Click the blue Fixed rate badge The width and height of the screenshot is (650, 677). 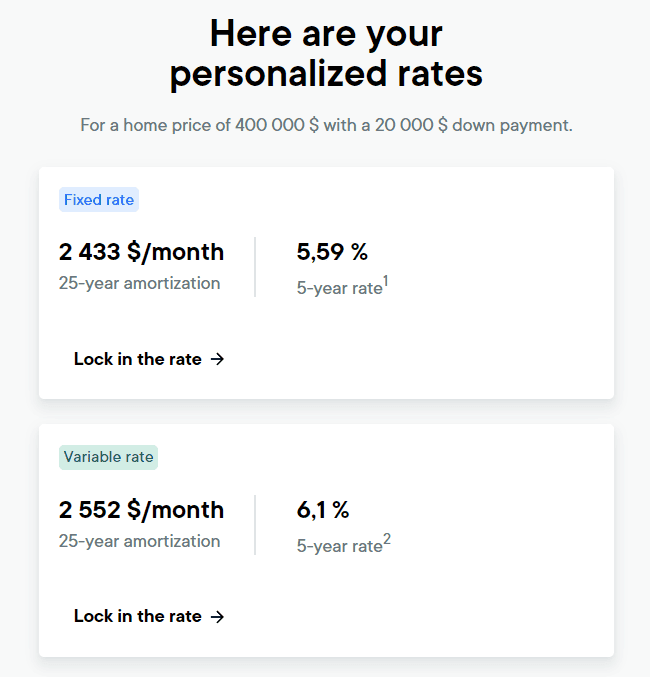[x=98, y=200]
